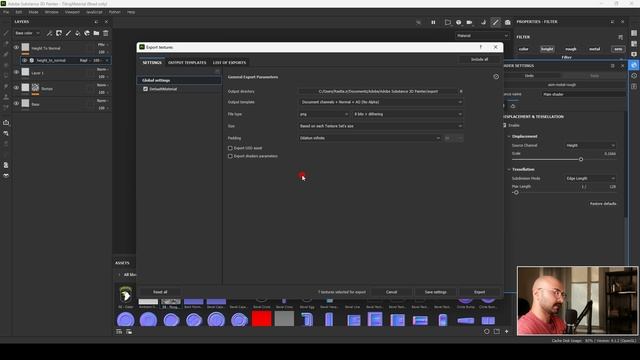
Task: Delete layer using the trash icon
Action: (106, 33)
